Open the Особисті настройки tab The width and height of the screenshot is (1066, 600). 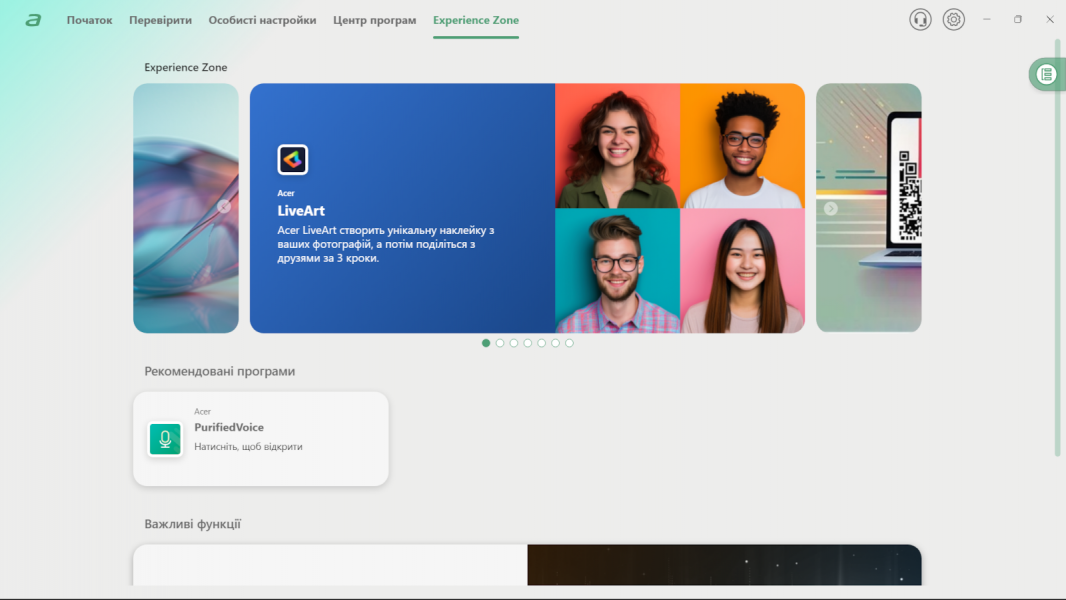click(x=262, y=20)
